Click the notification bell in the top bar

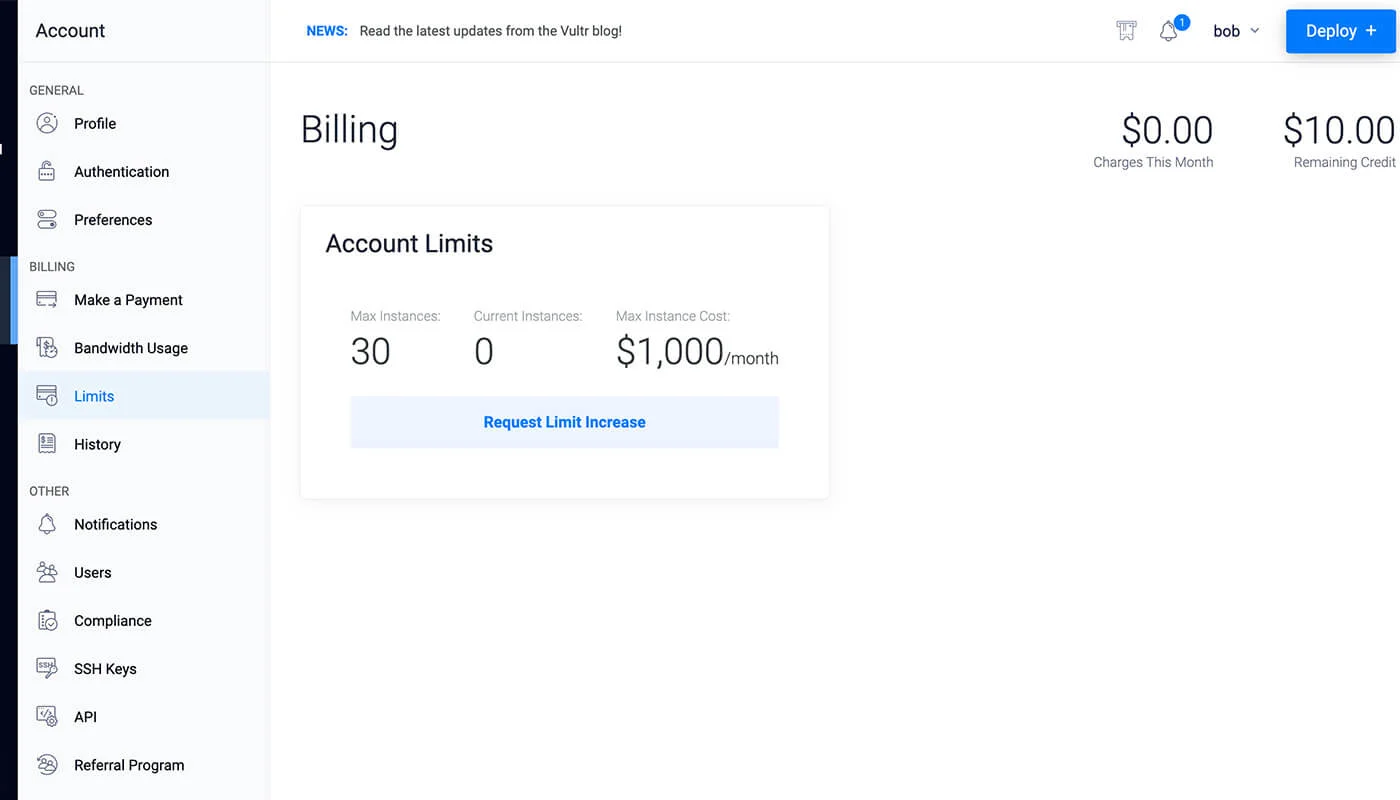(x=1168, y=31)
